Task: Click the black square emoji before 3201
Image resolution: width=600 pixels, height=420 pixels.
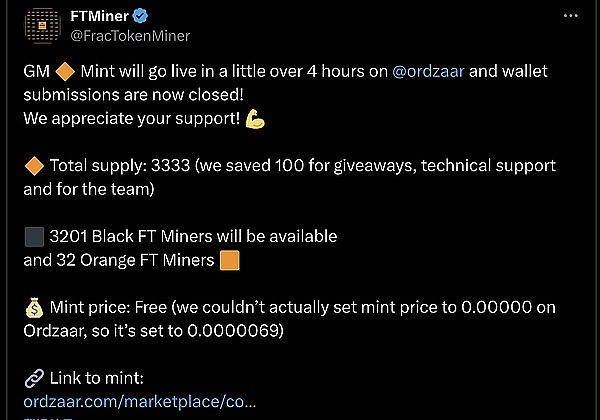Action: click(x=33, y=237)
